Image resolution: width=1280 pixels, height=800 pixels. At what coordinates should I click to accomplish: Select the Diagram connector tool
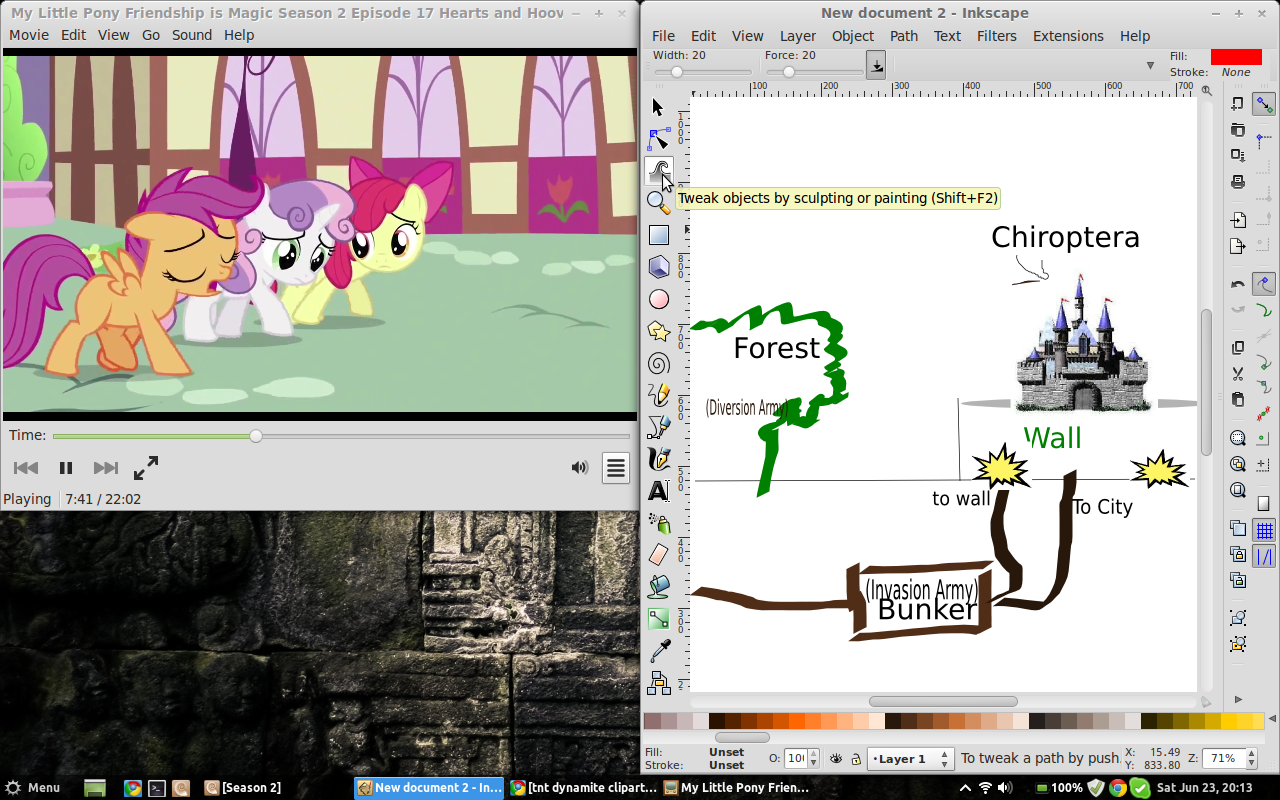(658, 683)
